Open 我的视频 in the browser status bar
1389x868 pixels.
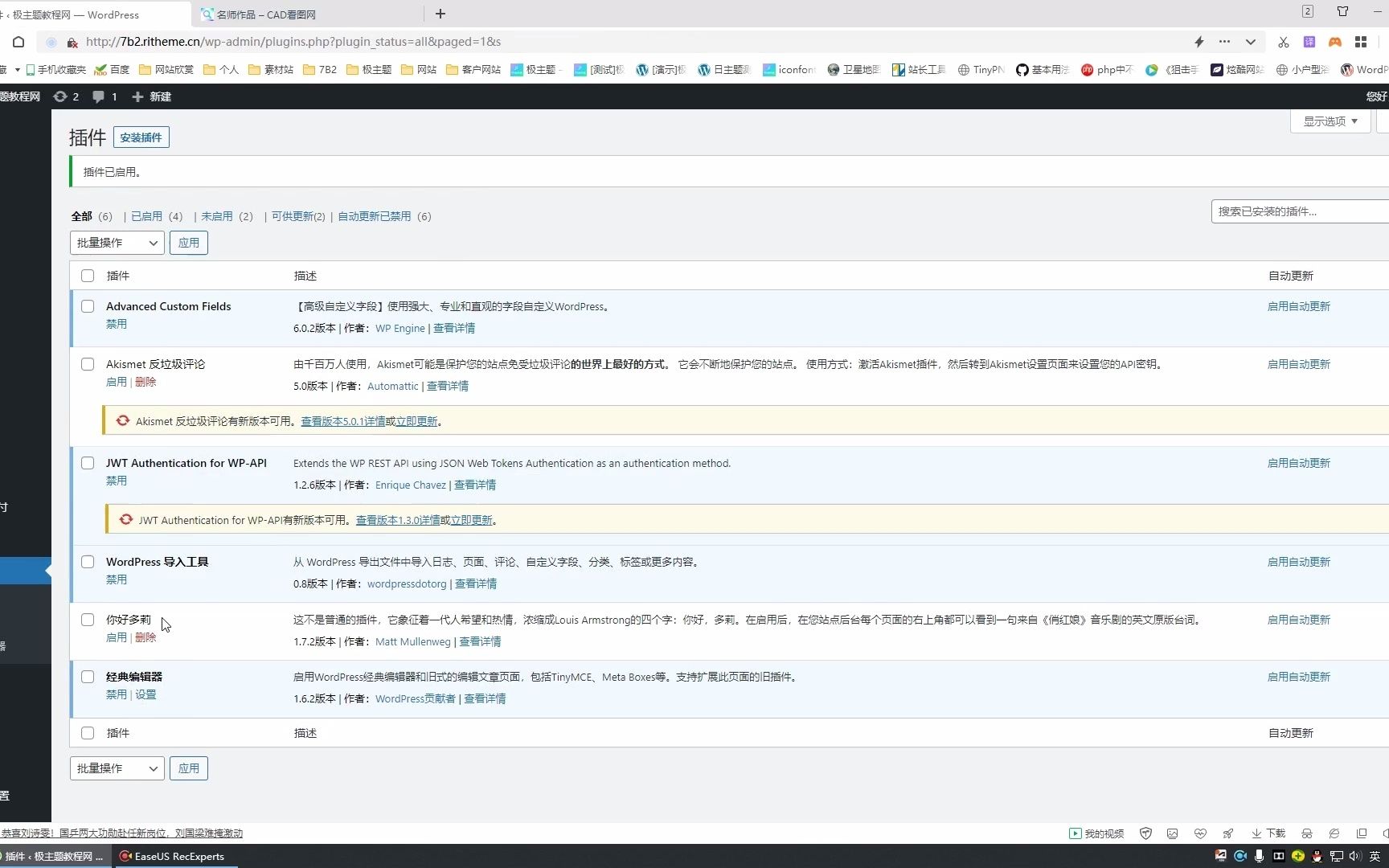click(1096, 833)
